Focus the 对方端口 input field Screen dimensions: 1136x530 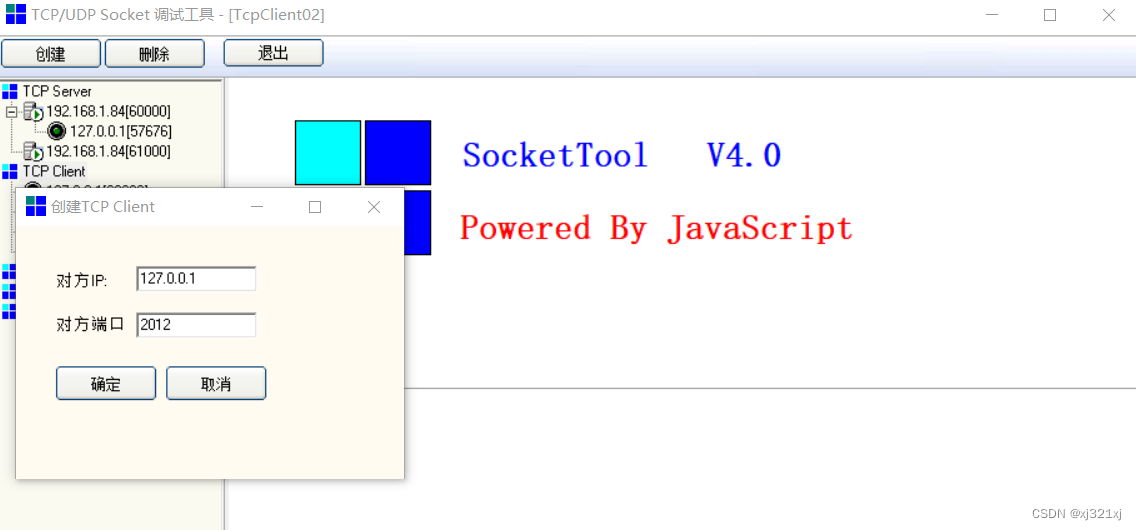(x=196, y=325)
